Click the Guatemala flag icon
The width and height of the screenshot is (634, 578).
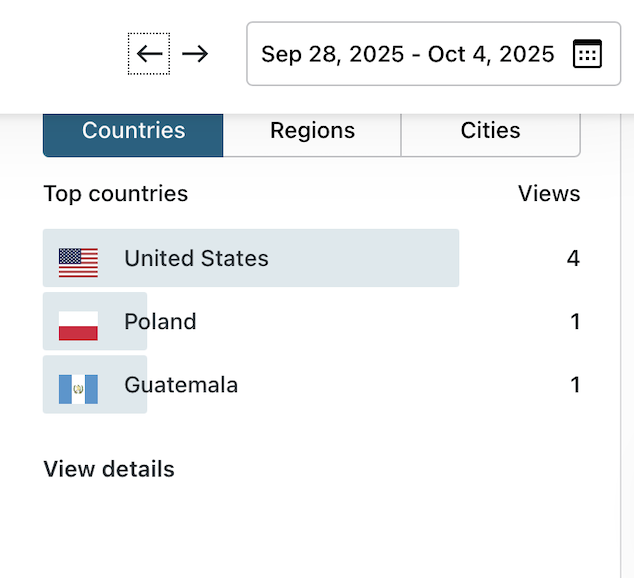(78, 386)
